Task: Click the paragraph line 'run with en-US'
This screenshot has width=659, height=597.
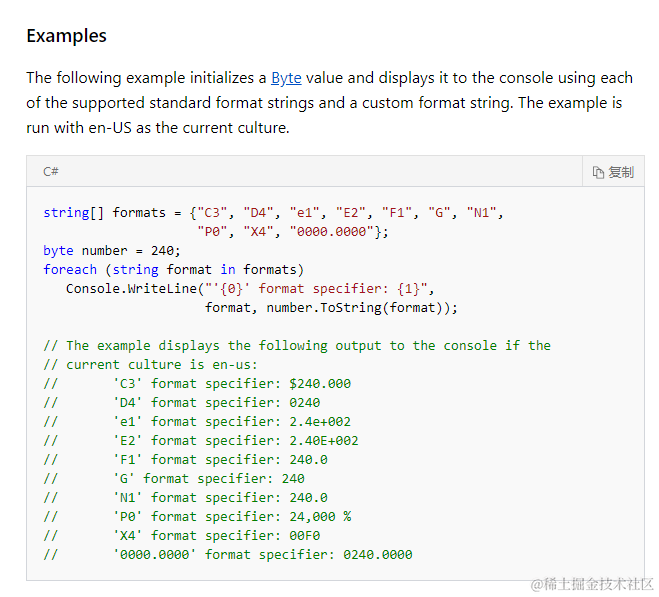Action: point(158,128)
